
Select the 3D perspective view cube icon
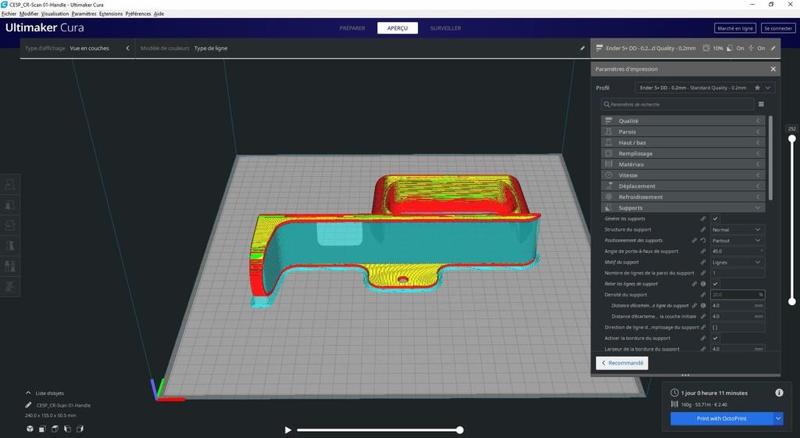coord(30,429)
